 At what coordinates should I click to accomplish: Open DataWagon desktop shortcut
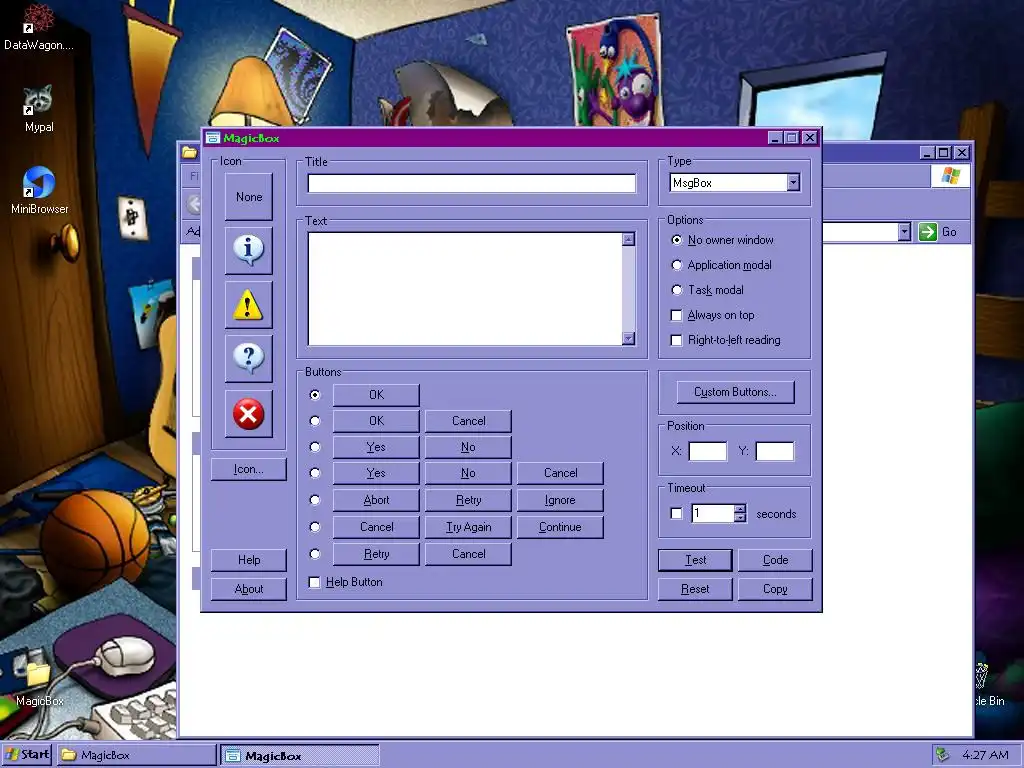tap(39, 26)
